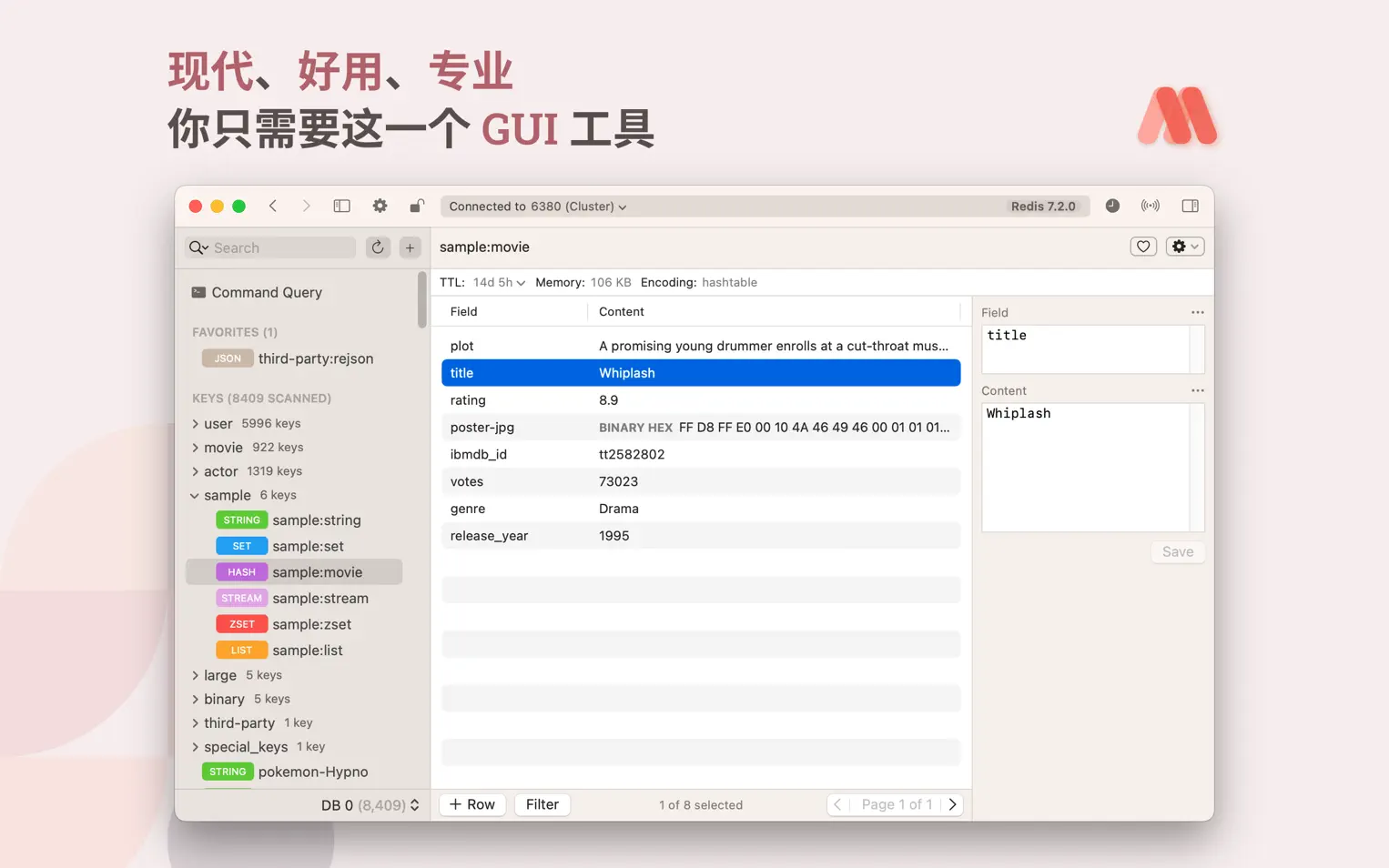1389x868 pixels.
Task: Toggle the left sidebar panel
Action: 341,206
